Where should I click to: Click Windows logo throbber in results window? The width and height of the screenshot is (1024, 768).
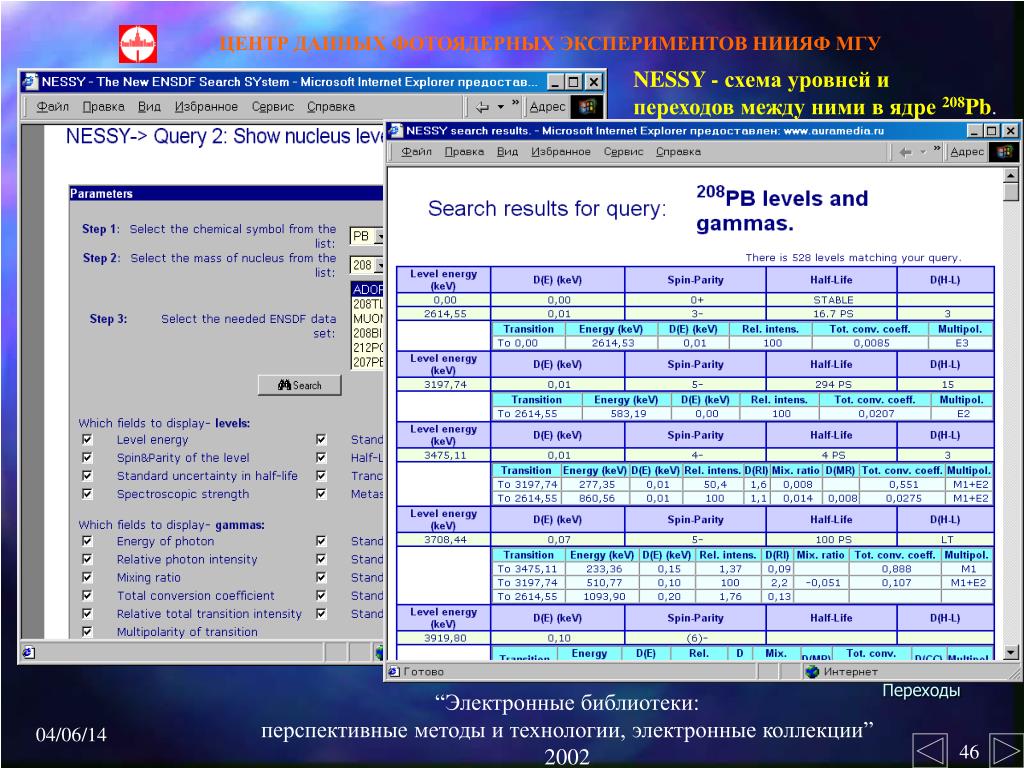1004,152
